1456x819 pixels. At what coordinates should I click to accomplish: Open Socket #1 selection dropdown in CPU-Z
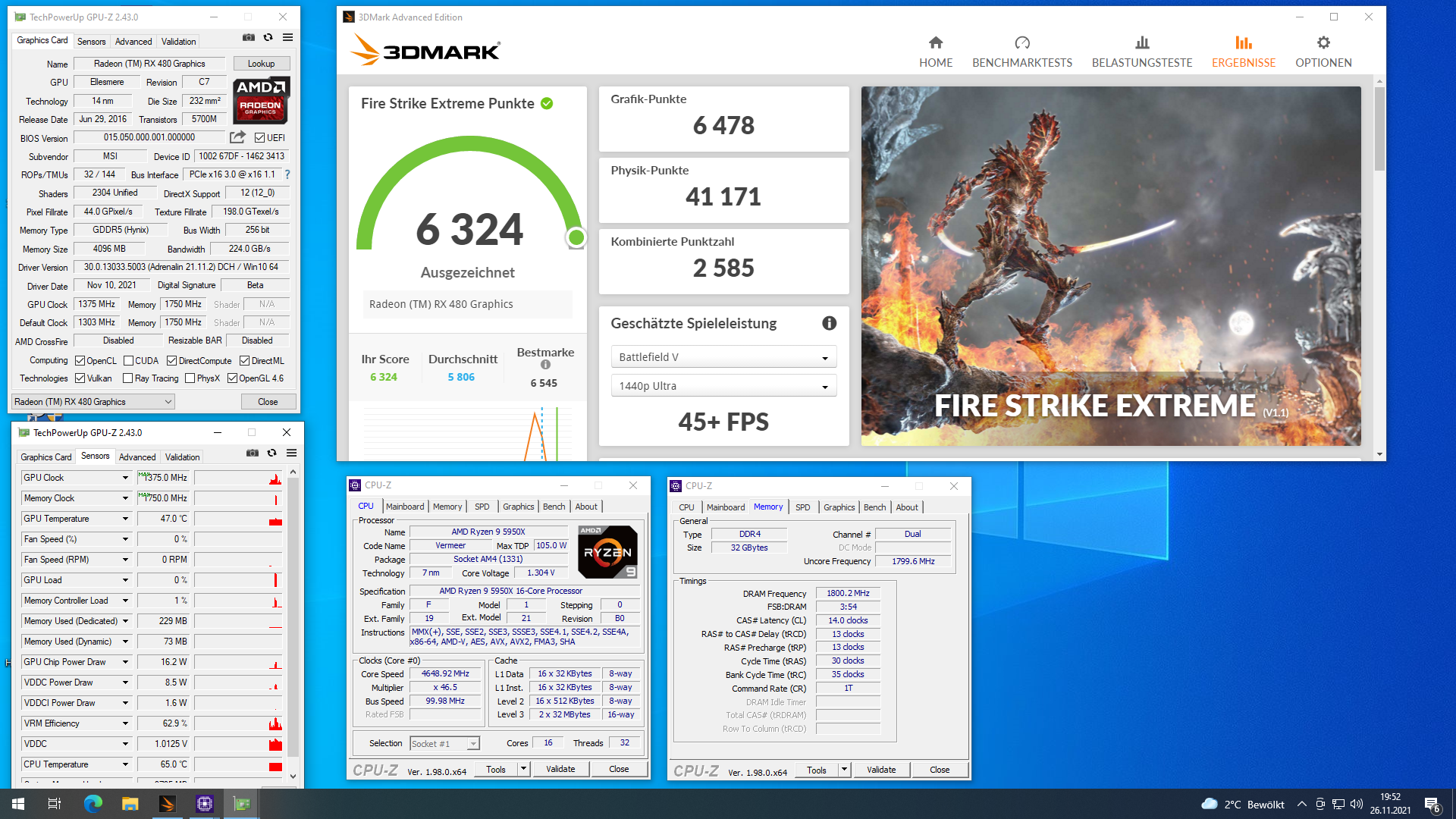tap(444, 744)
